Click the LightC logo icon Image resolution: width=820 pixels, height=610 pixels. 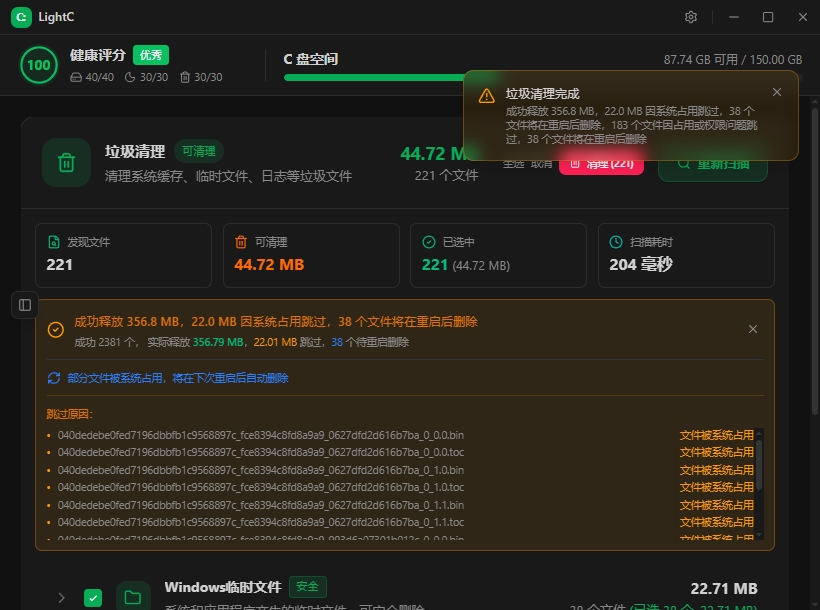click(x=21, y=17)
